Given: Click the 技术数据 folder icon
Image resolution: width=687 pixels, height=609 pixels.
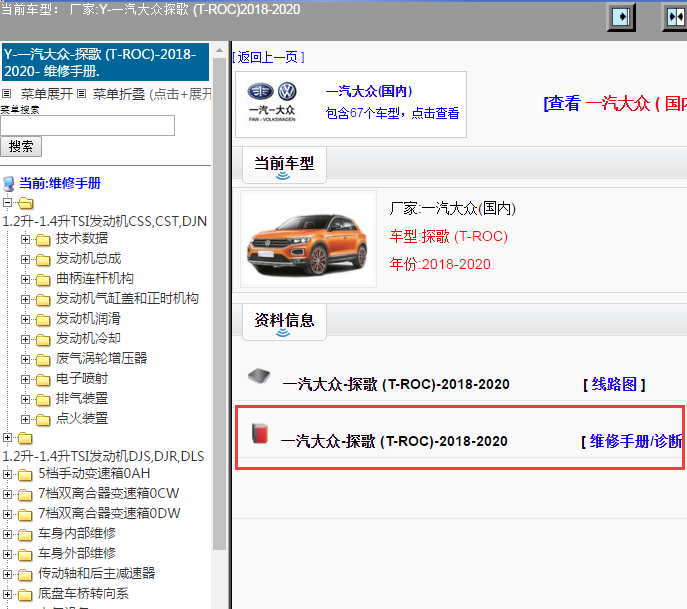Looking at the screenshot, I should 43,240.
